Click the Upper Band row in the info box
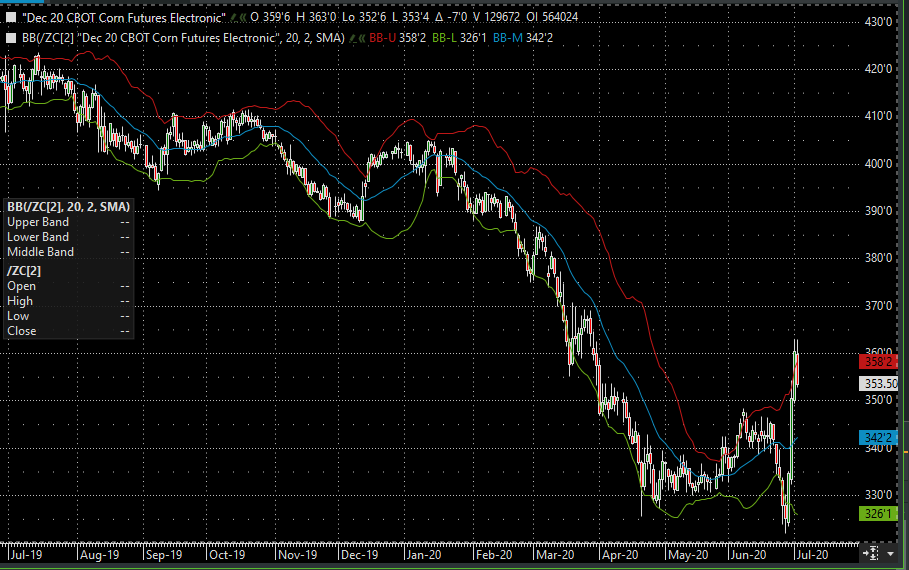The width and height of the screenshot is (909, 570). click(x=68, y=222)
